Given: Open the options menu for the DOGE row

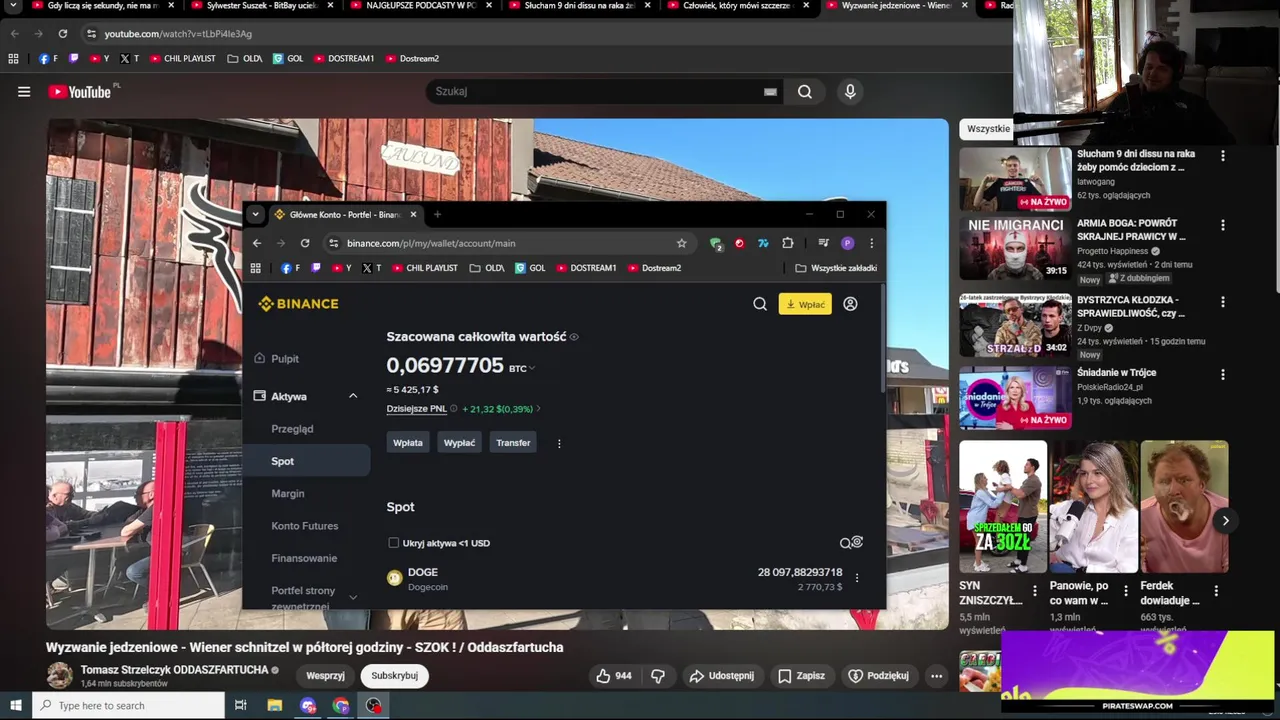Looking at the screenshot, I should (856, 578).
